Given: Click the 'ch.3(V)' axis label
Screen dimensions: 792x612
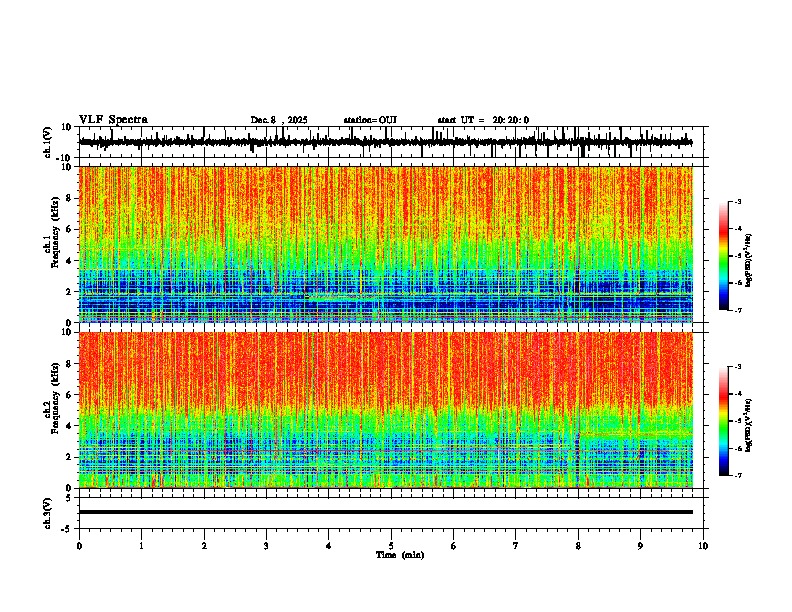Looking at the screenshot, I should [48, 514].
